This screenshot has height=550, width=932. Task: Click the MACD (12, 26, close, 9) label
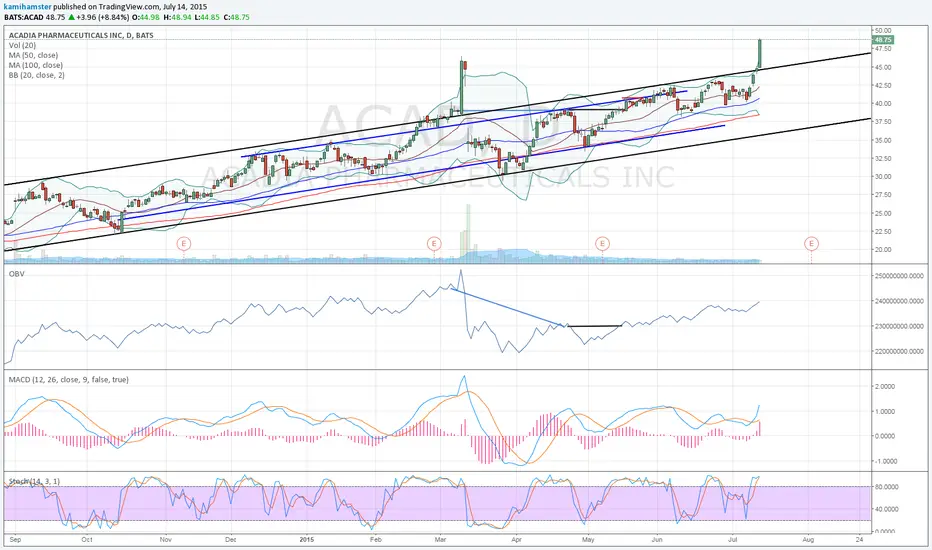point(68,379)
